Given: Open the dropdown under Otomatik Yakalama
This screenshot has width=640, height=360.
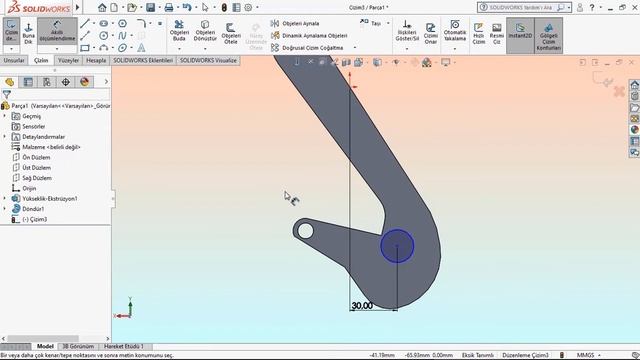Looking at the screenshot, I should coord(455,49).
